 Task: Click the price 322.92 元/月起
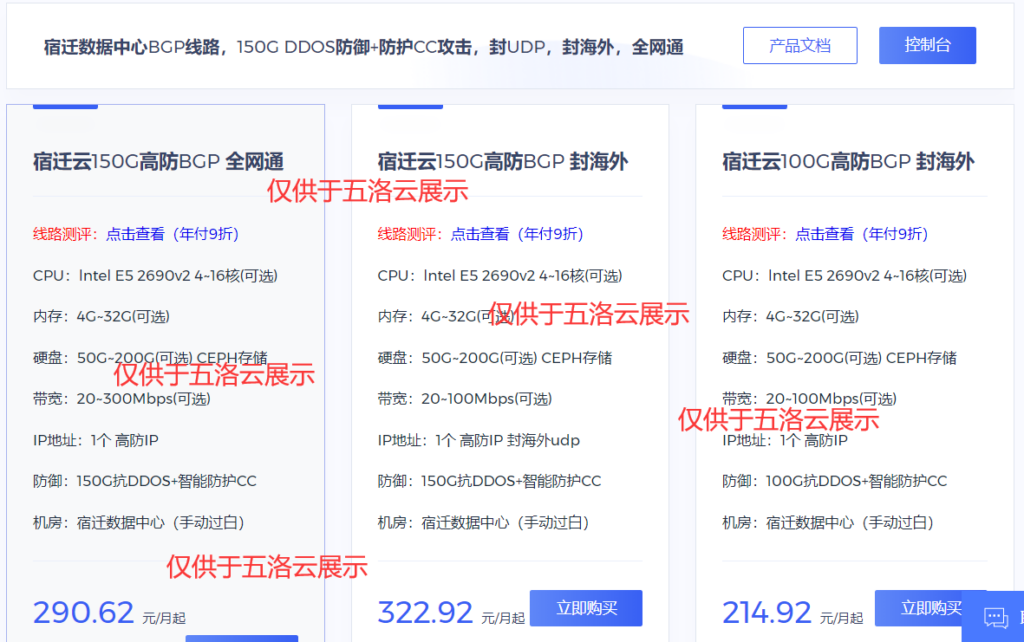pos(427,611)
